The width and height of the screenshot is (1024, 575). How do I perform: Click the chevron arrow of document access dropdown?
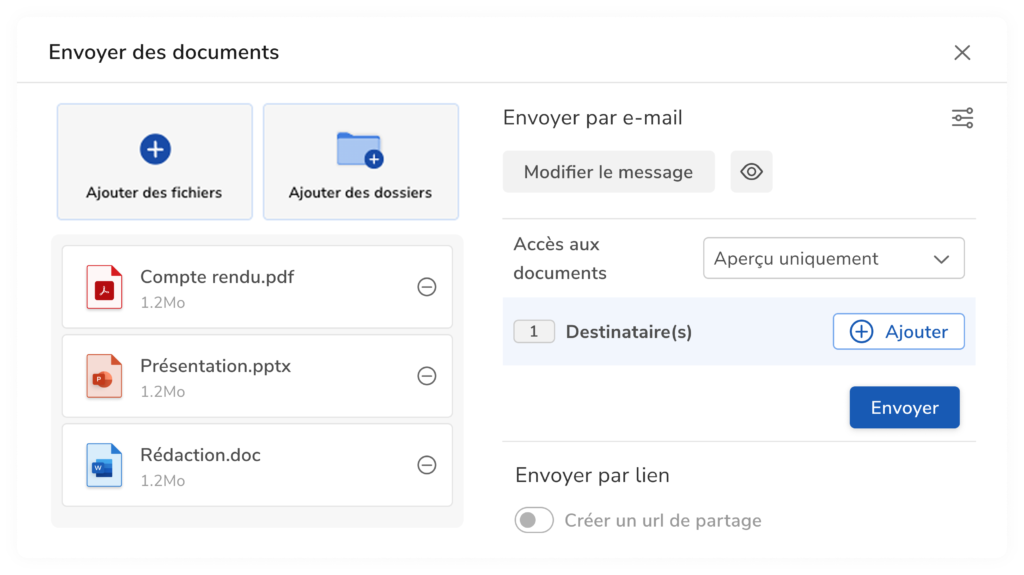[x=941, y=259]
